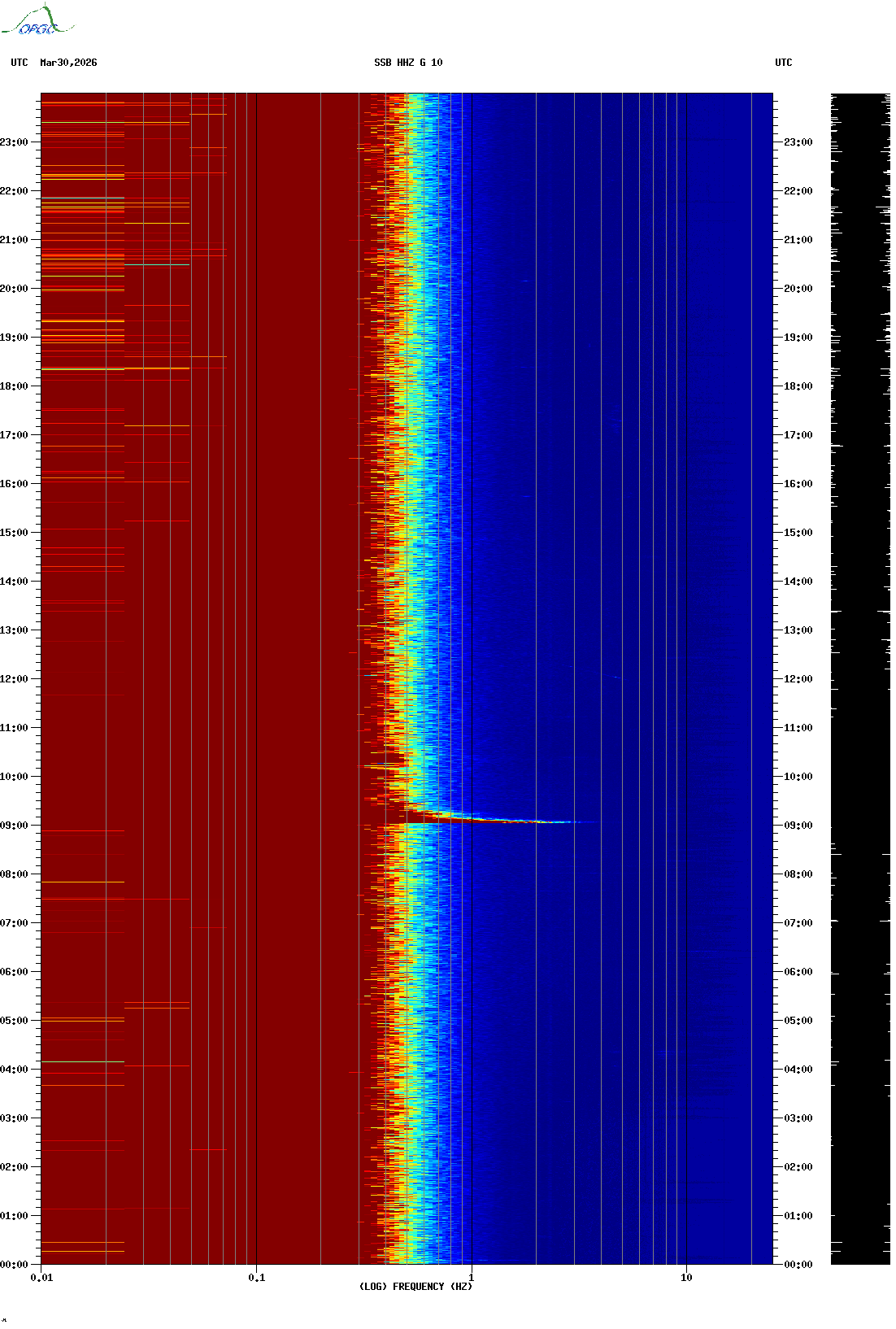The height and width of the screenshot is (1329, 896).
Task: Click the (LOG) FREQUENCY (HZ) axis title
Action: coord(415,1287)
